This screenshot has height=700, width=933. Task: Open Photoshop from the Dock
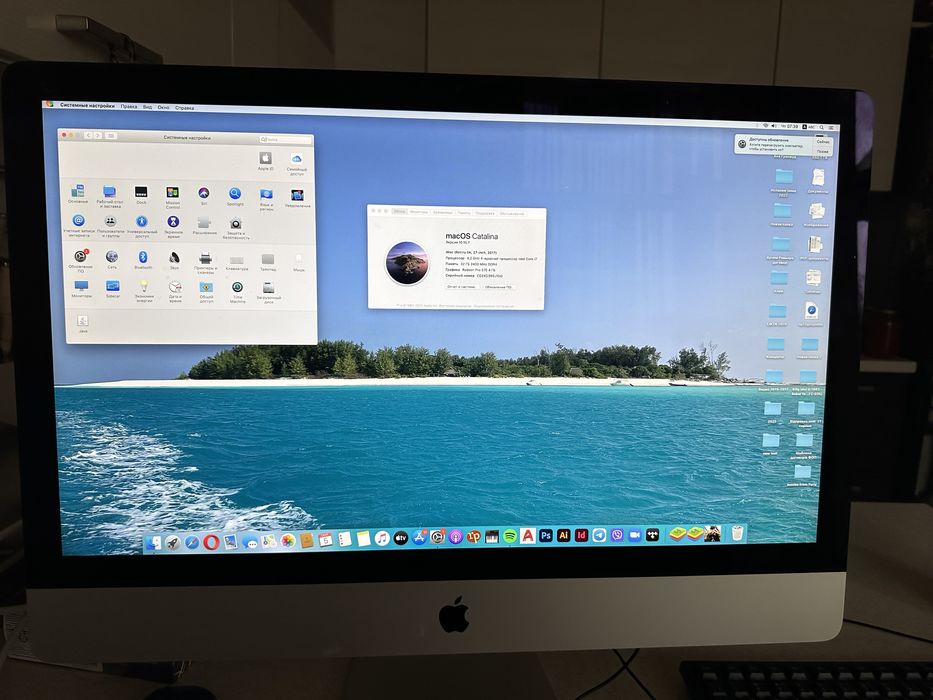click(x=546, y=535)
